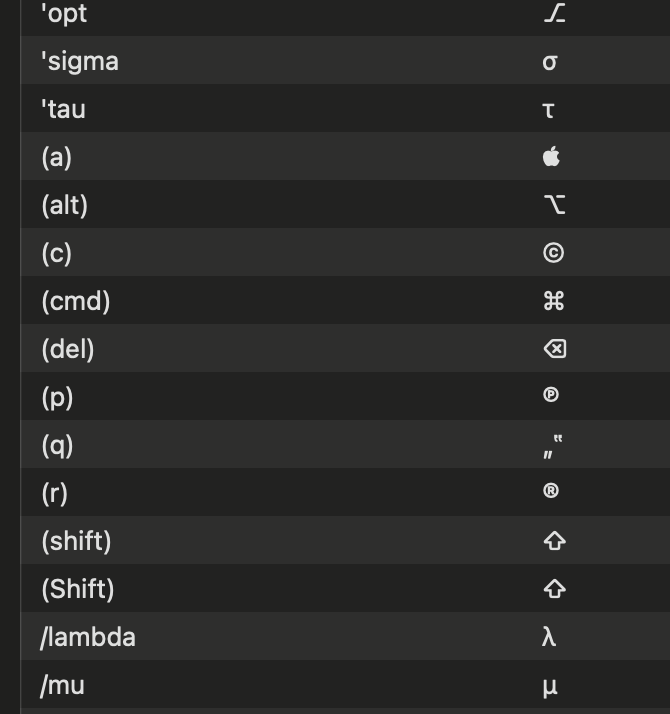Click the registered trademark symbol

click(551, 490)
